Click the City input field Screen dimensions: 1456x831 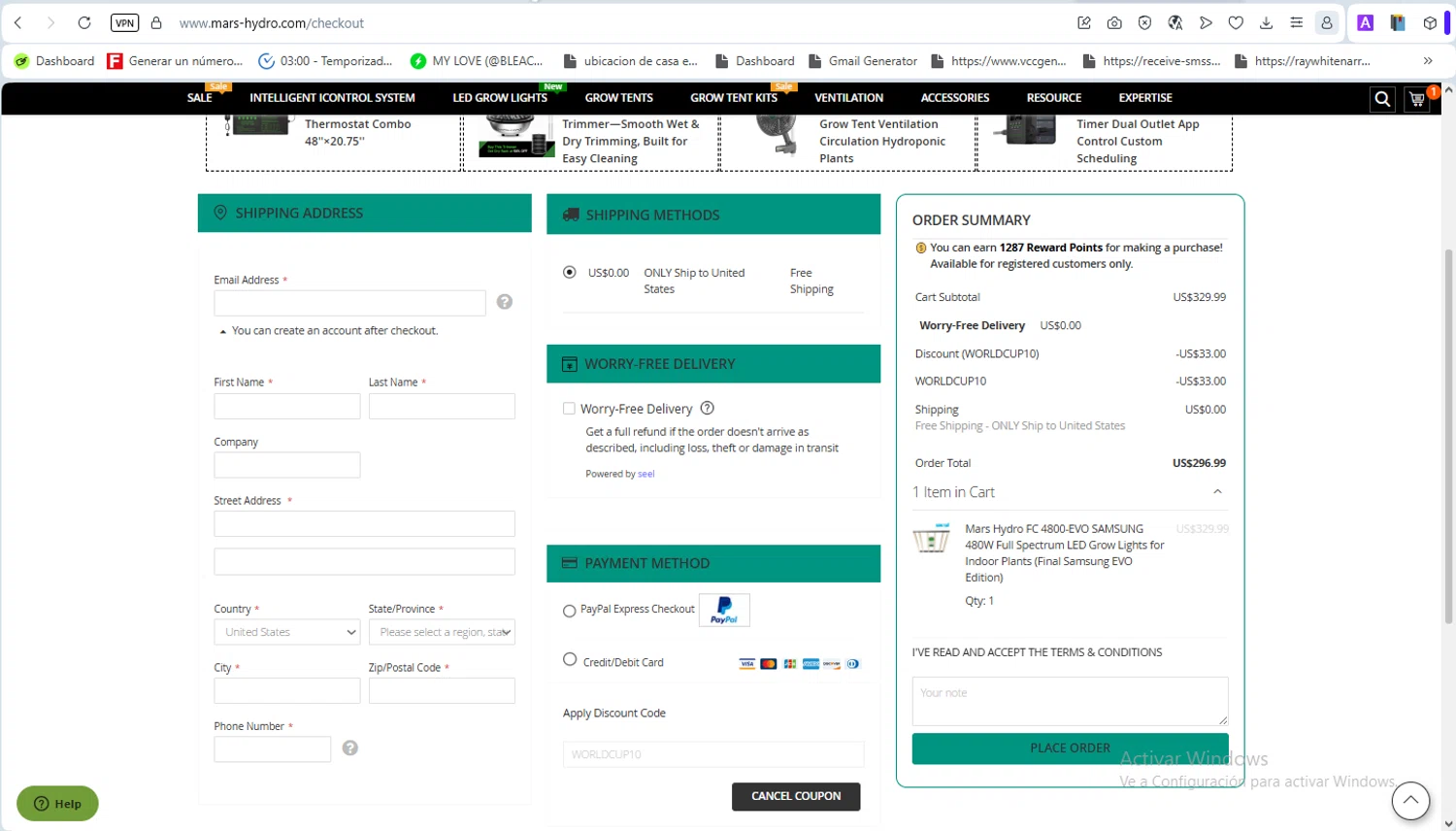[x=287, y=691]
